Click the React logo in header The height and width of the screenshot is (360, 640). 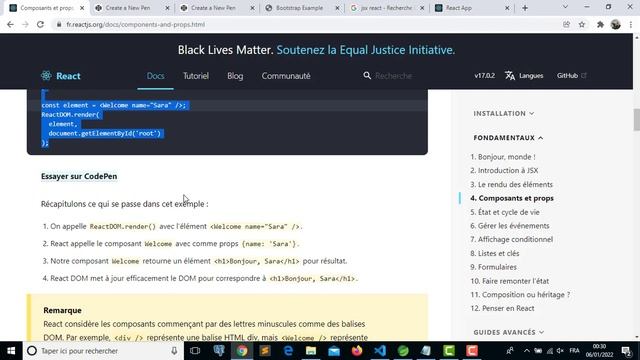click(x=61, y=76)
